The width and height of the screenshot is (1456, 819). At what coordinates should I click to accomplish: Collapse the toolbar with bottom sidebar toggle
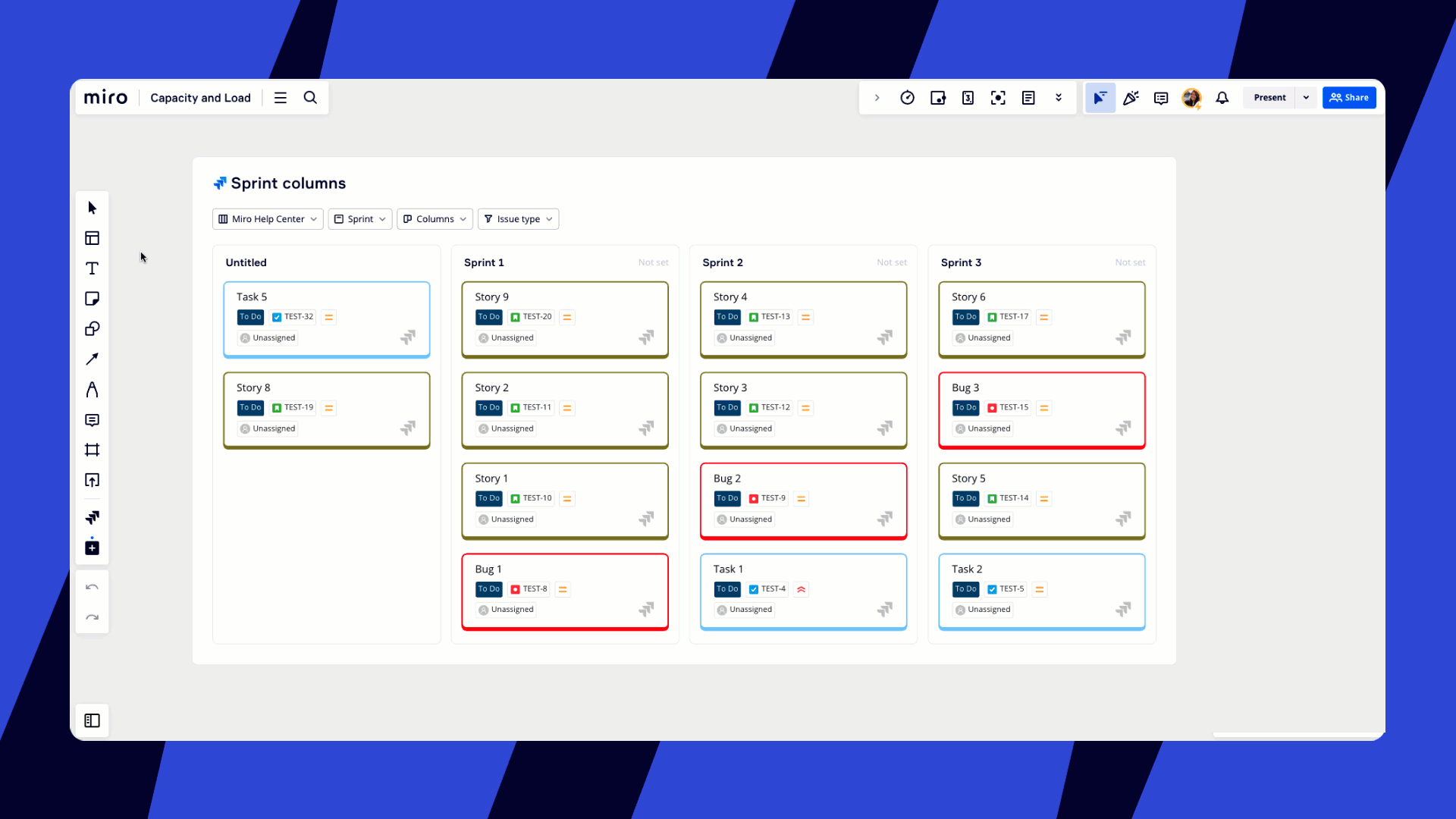click(92, 720)
